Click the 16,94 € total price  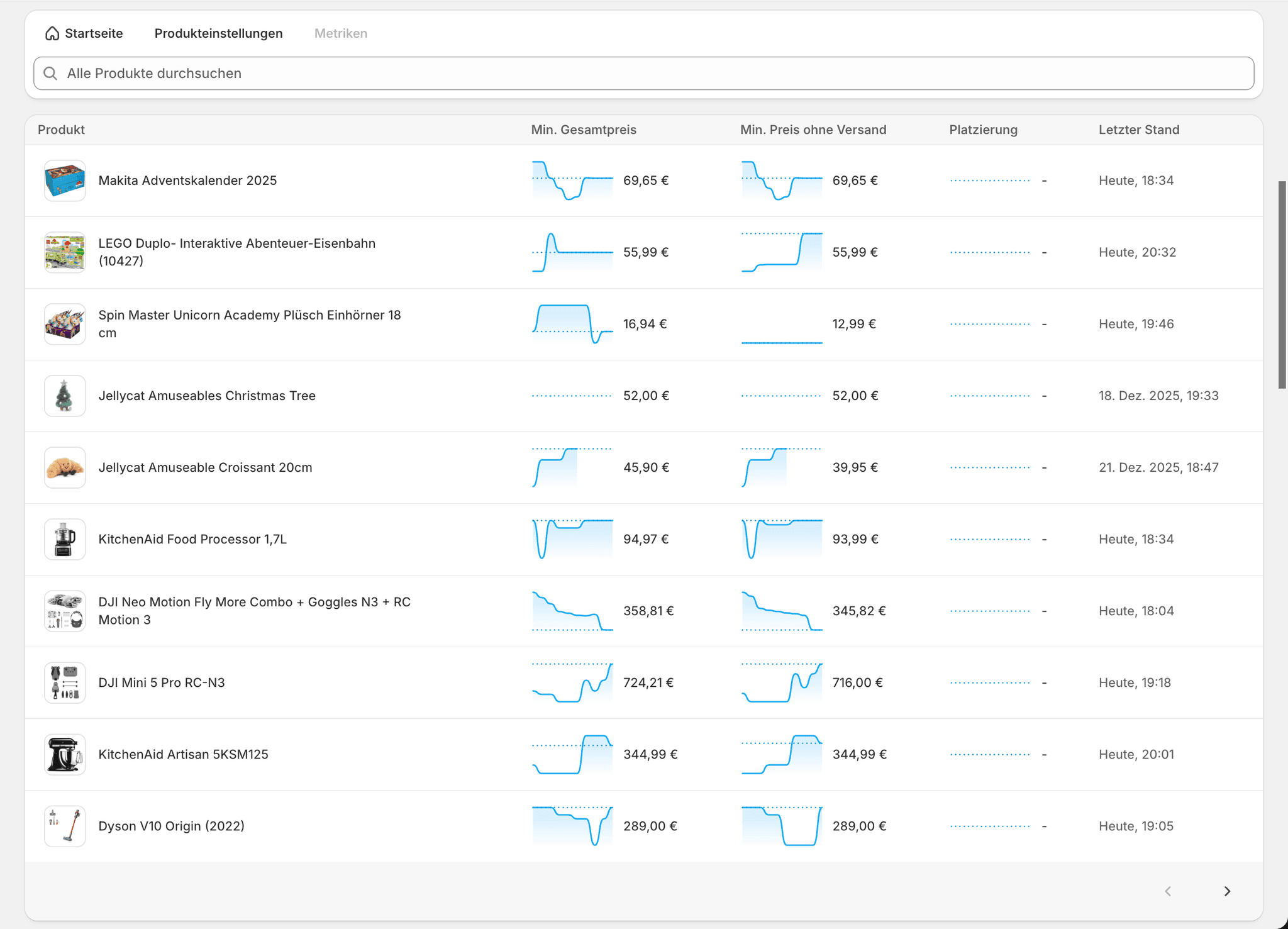pos(645,324)
